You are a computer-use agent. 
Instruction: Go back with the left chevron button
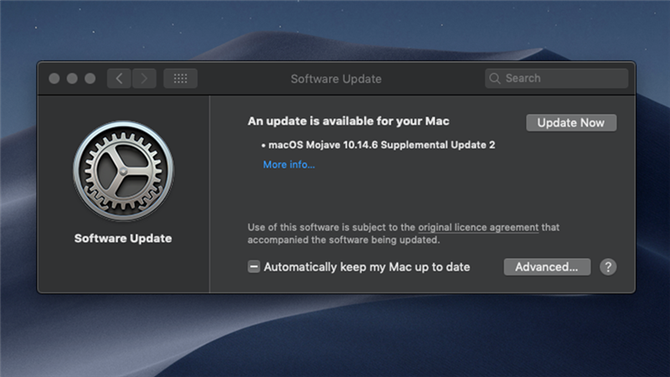point(119,79)
